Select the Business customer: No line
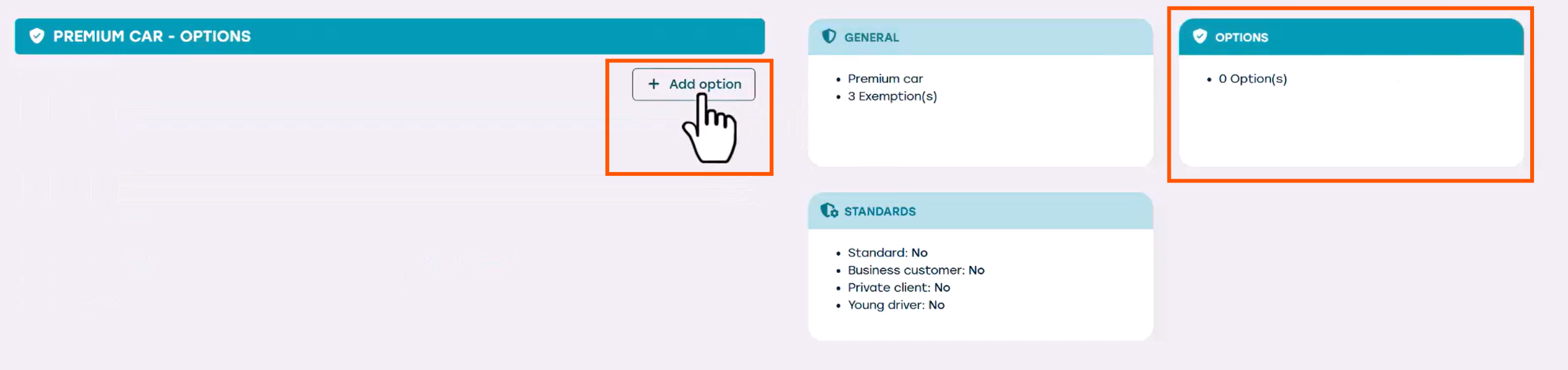Screen dimensions: 1568x370 click(x=916, y=270)
